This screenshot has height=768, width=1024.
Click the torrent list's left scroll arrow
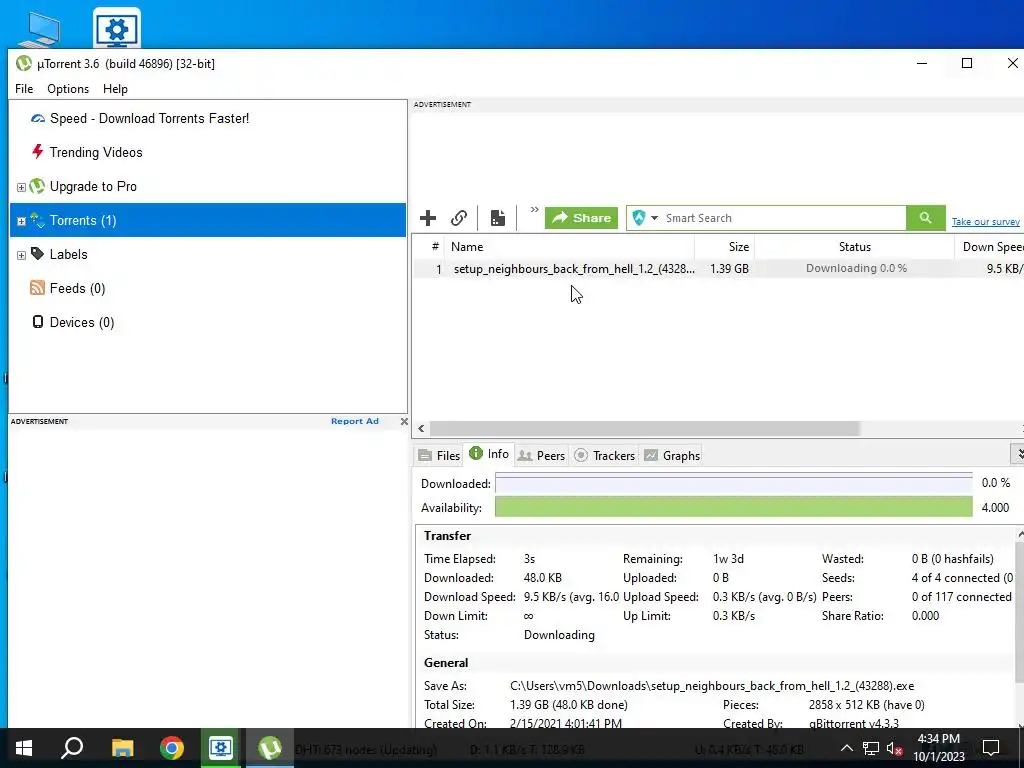click(421, 428)
